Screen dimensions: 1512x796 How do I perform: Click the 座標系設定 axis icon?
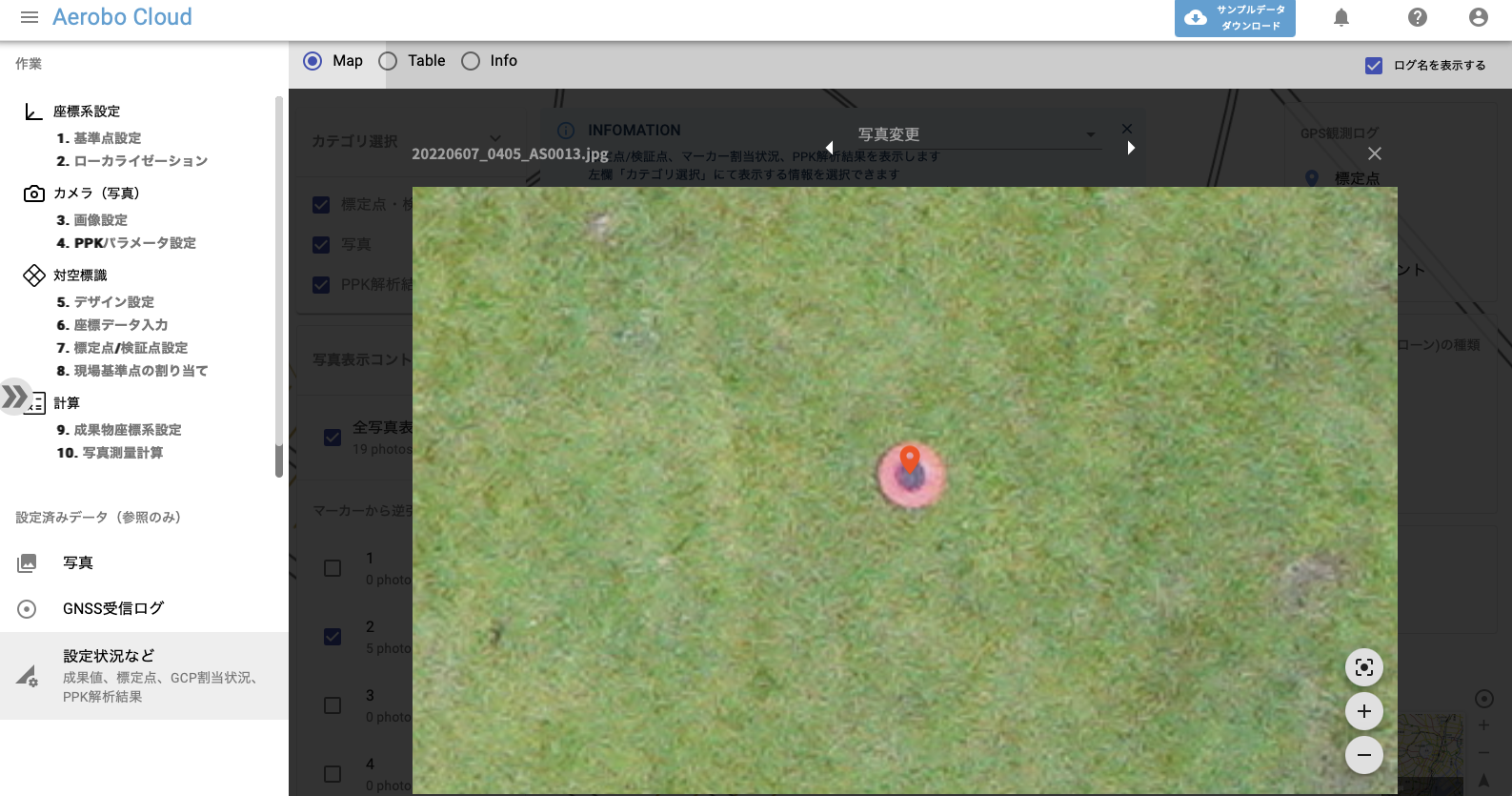coord(33,112)
